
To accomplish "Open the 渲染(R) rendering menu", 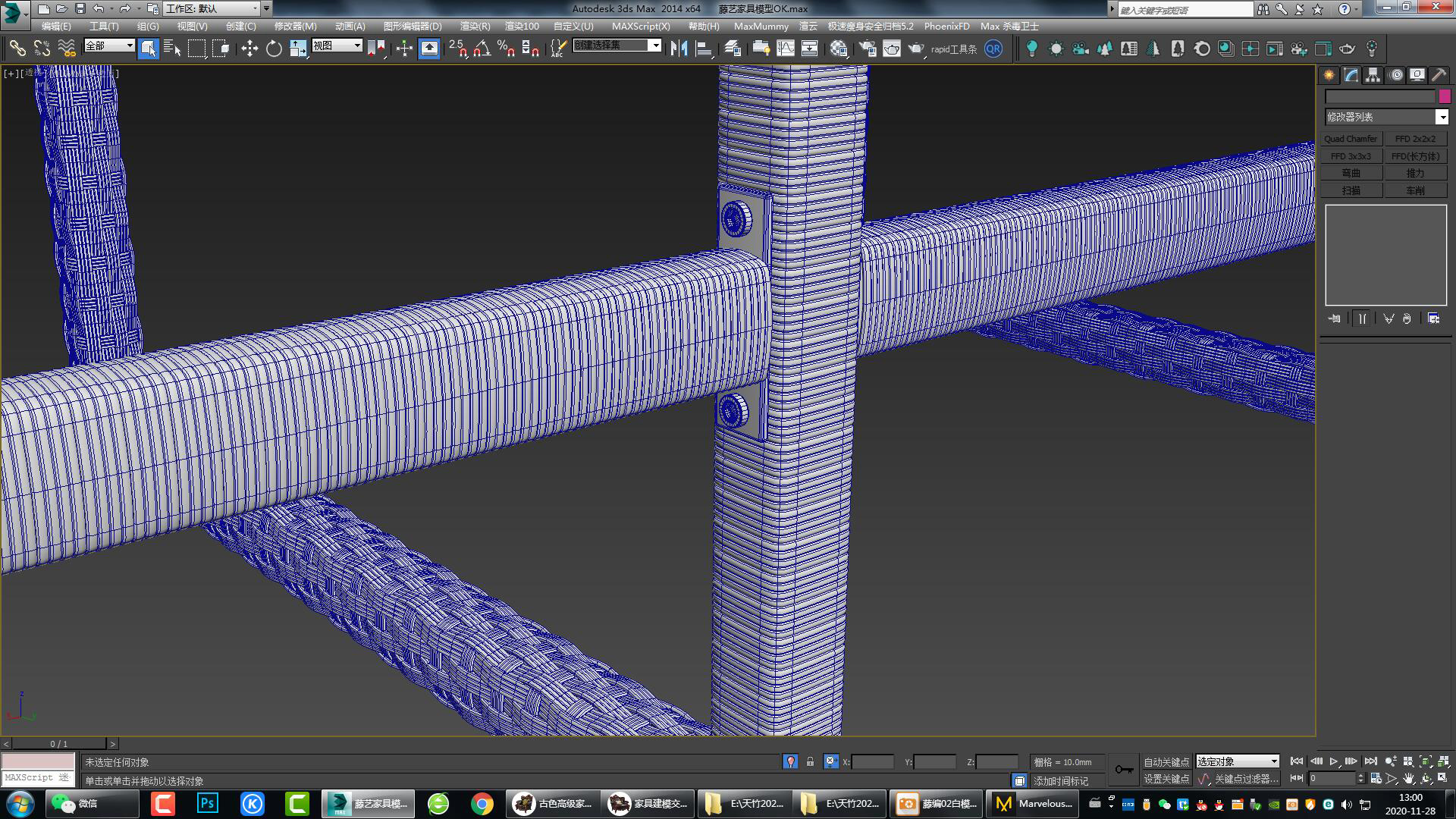I will (x=475, y=26).
